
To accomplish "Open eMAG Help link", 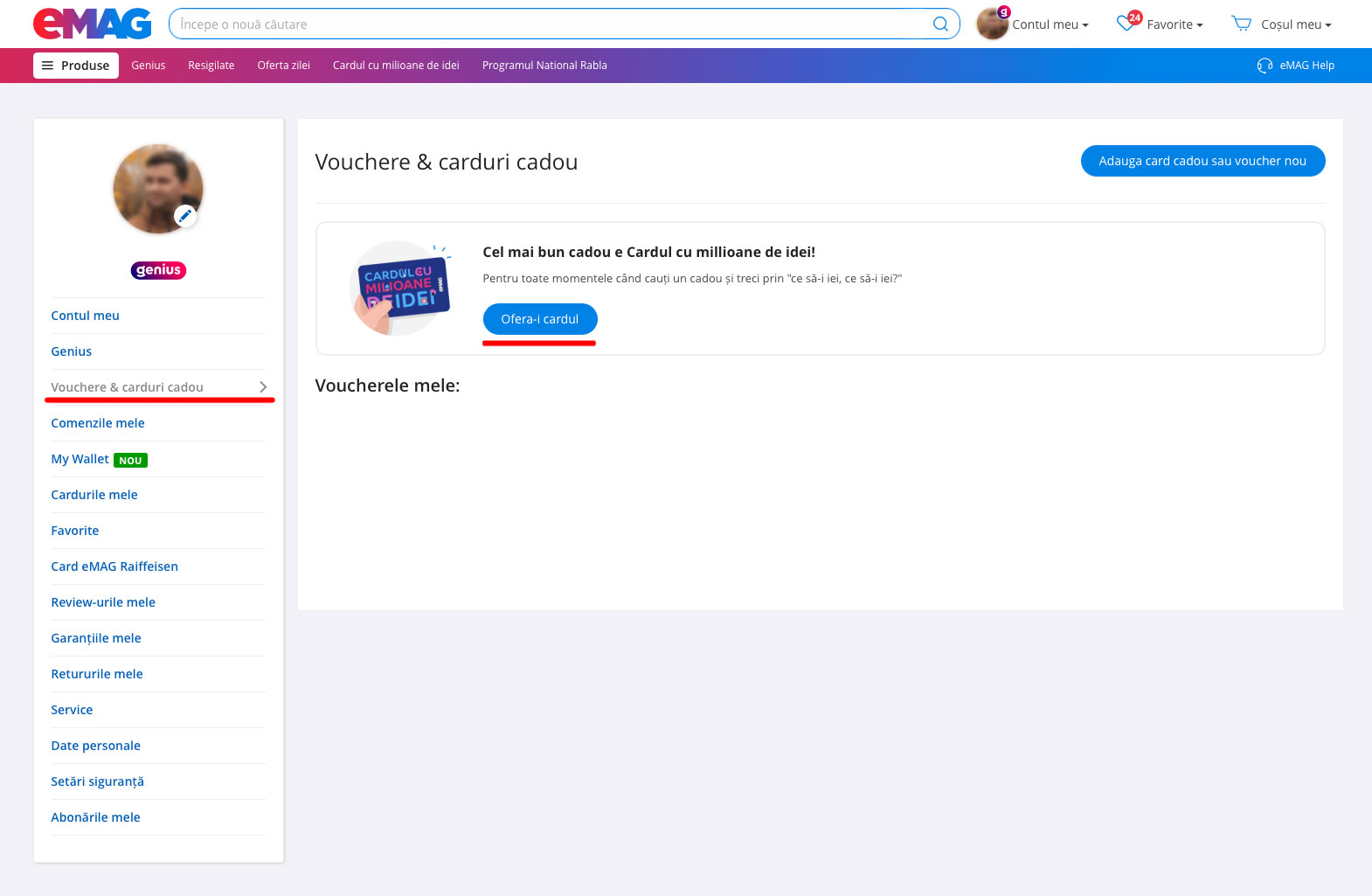I will tap(1306, 66).
